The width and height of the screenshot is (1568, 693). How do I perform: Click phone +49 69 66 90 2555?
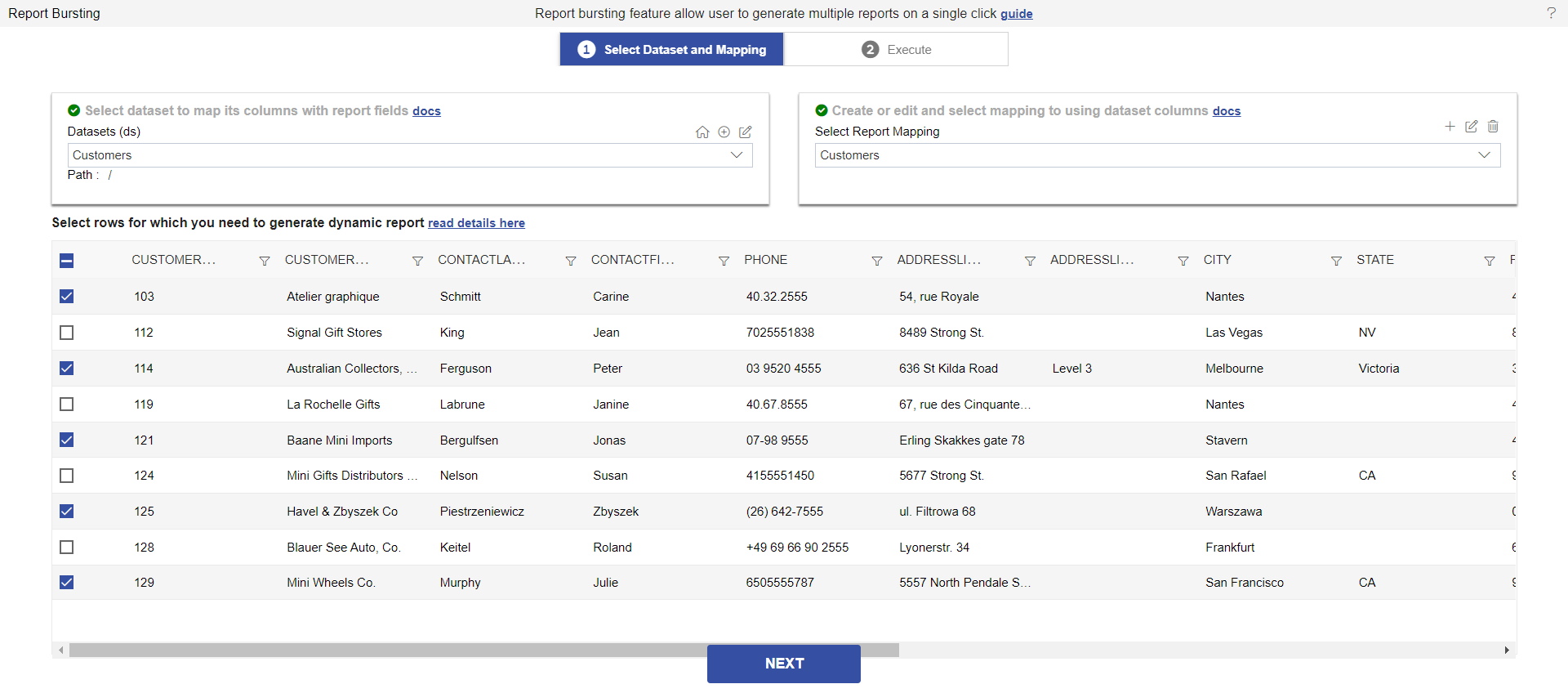pos(797,548)
